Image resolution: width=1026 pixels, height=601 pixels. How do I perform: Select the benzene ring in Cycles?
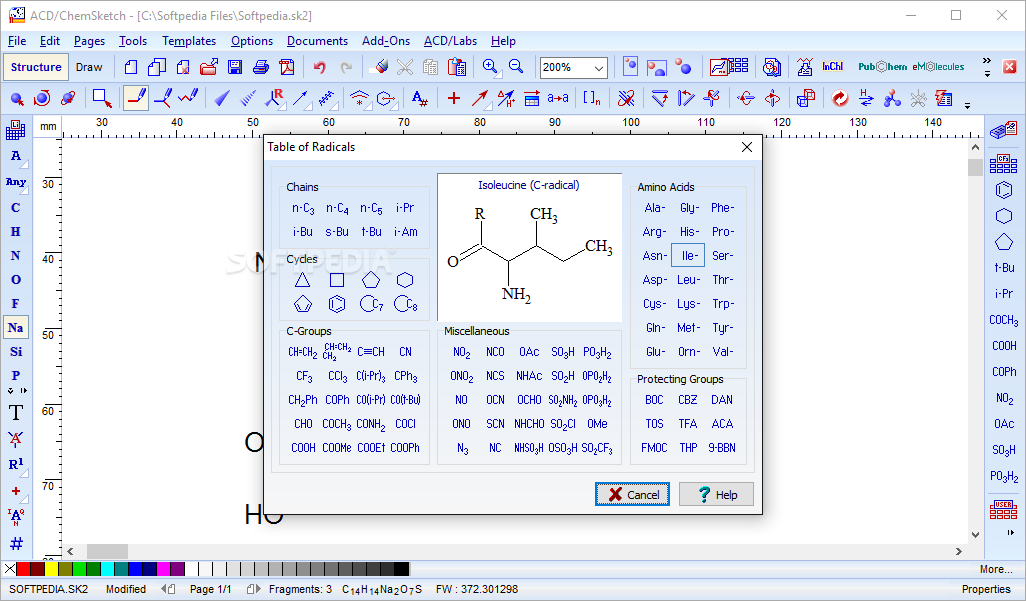[337, 304]
